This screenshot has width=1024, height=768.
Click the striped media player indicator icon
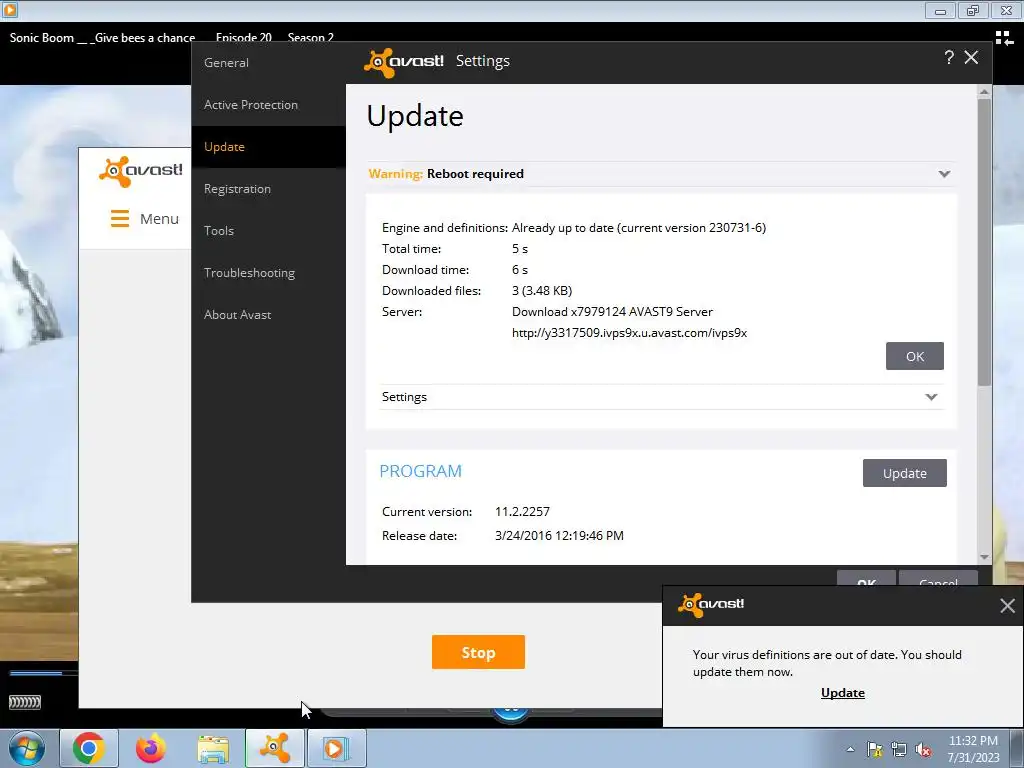pos(25,702)
